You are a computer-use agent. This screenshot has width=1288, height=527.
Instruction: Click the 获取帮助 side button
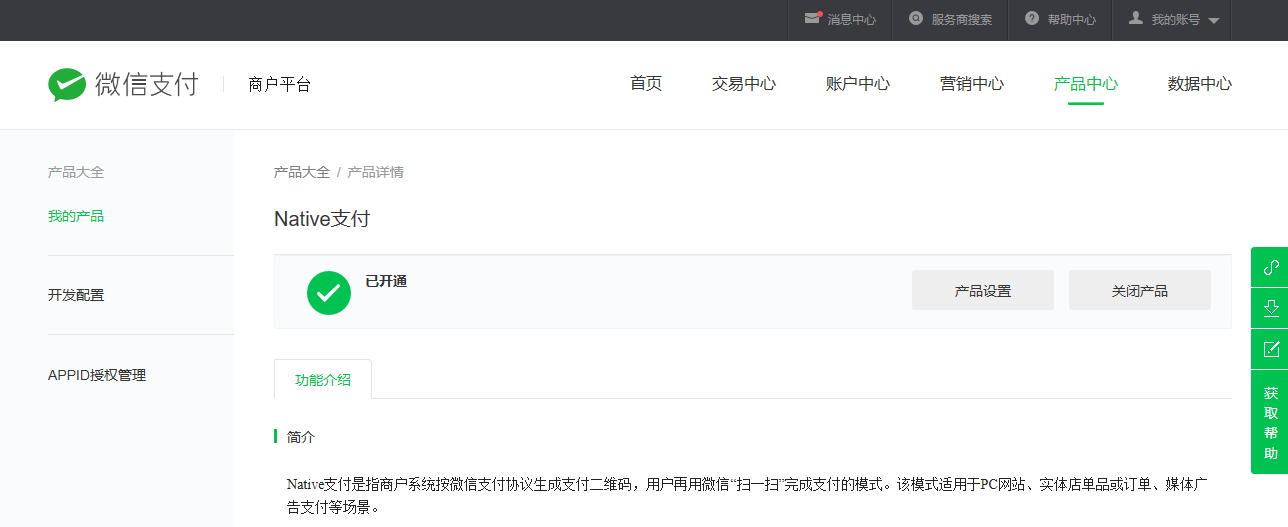coord(1271,422)
